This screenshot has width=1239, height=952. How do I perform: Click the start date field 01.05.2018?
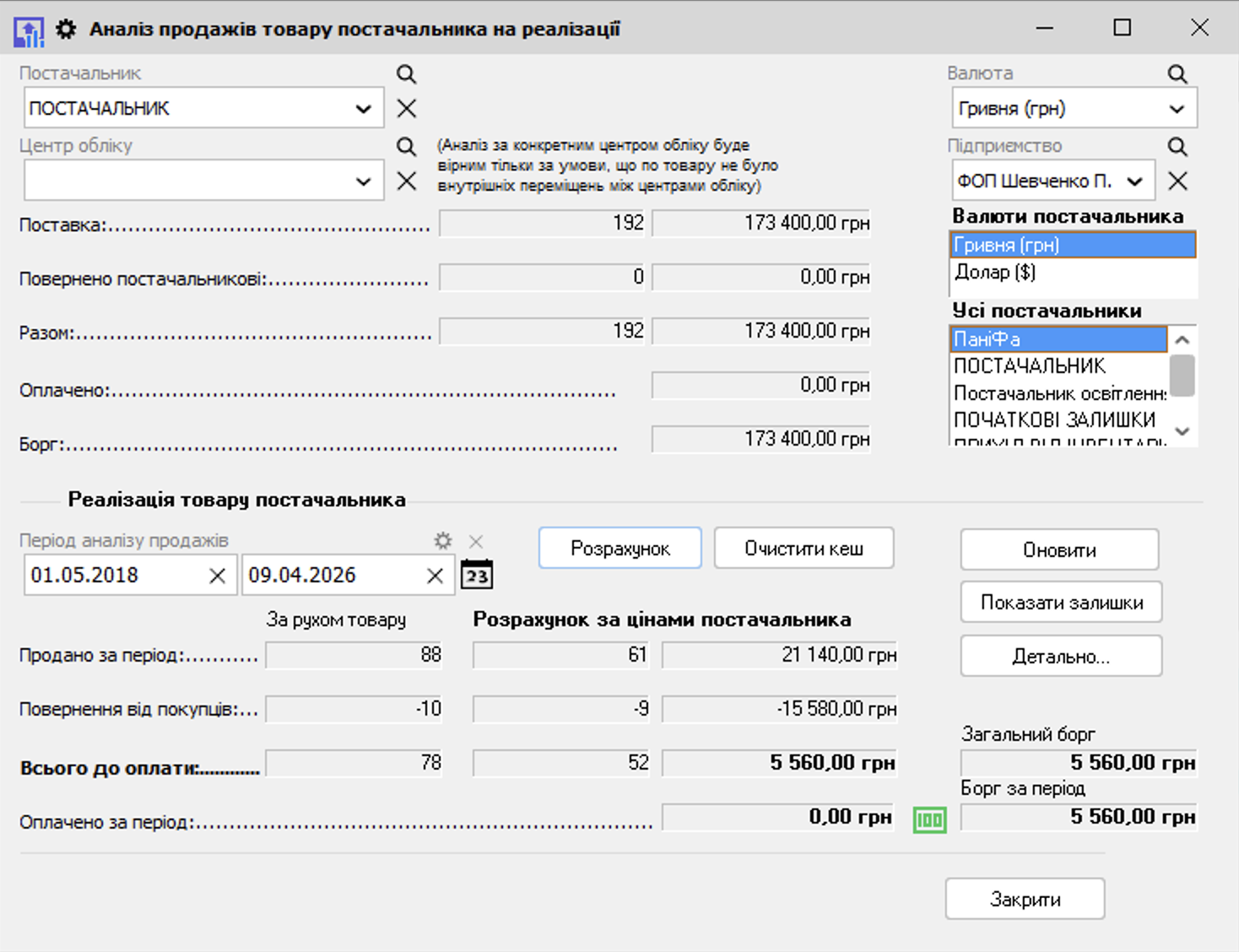point(114,576)
